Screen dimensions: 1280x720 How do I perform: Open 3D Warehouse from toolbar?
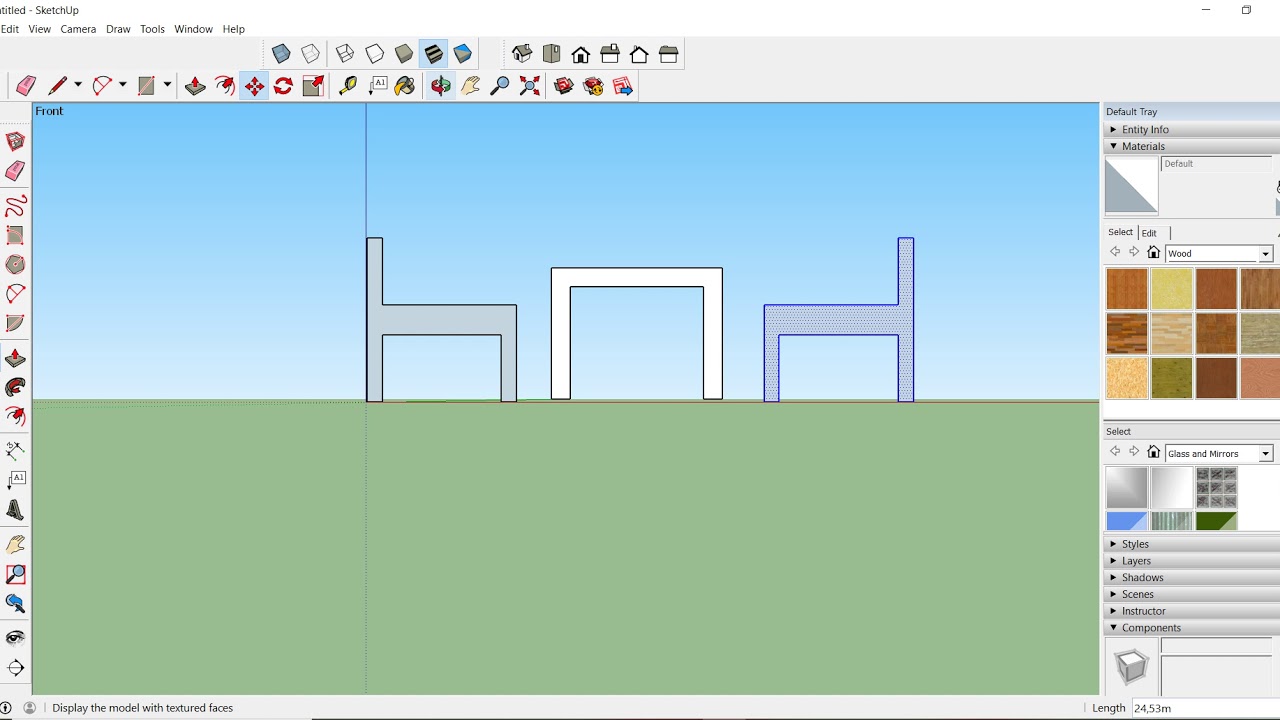pos(564,86)
